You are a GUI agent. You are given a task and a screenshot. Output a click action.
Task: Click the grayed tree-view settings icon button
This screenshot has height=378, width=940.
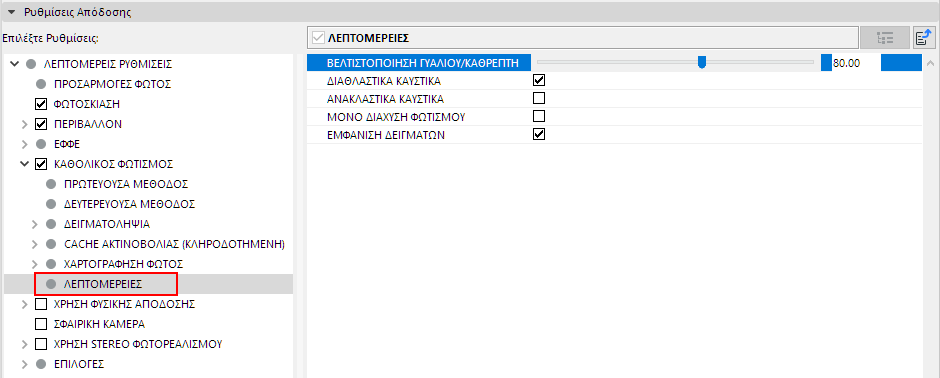[884, 38]
